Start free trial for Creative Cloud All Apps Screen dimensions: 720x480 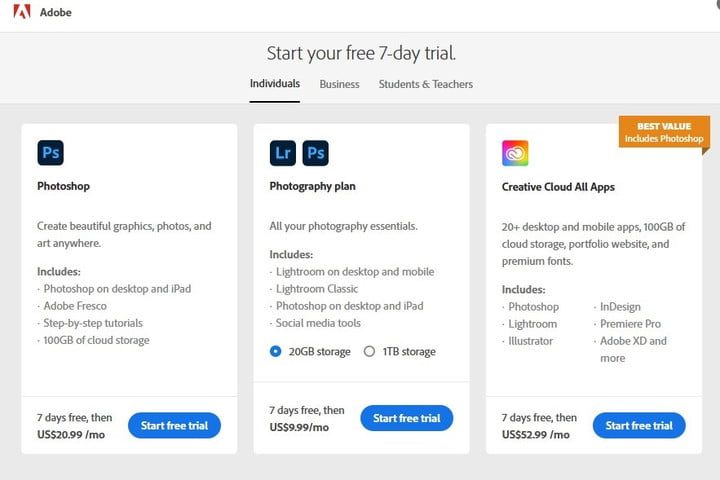tap(639, 425)
